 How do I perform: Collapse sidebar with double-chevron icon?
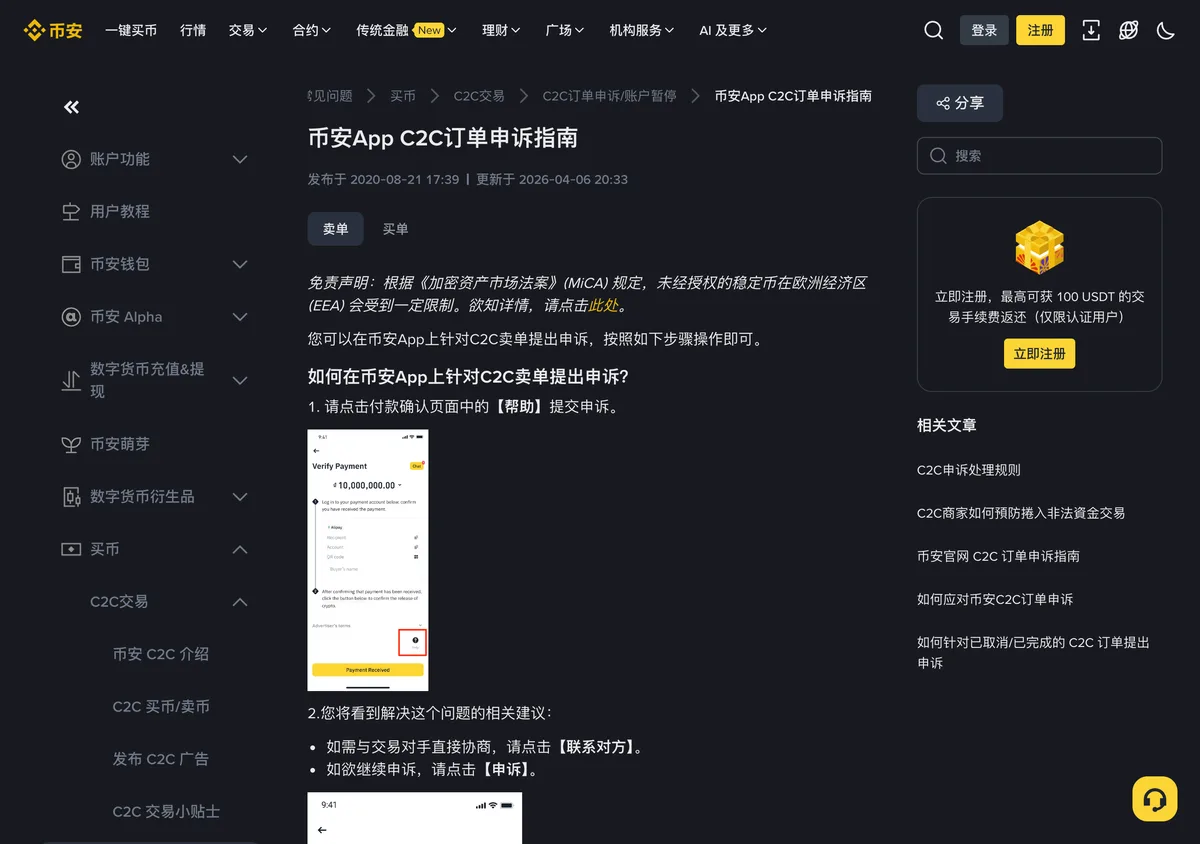[71, 107]
